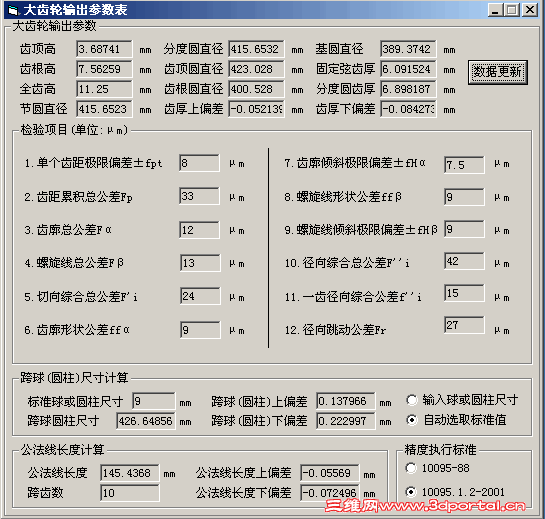Click the 齿廓形状公差ffα field
The image size is (545, 519).
[x=200, y=330]
